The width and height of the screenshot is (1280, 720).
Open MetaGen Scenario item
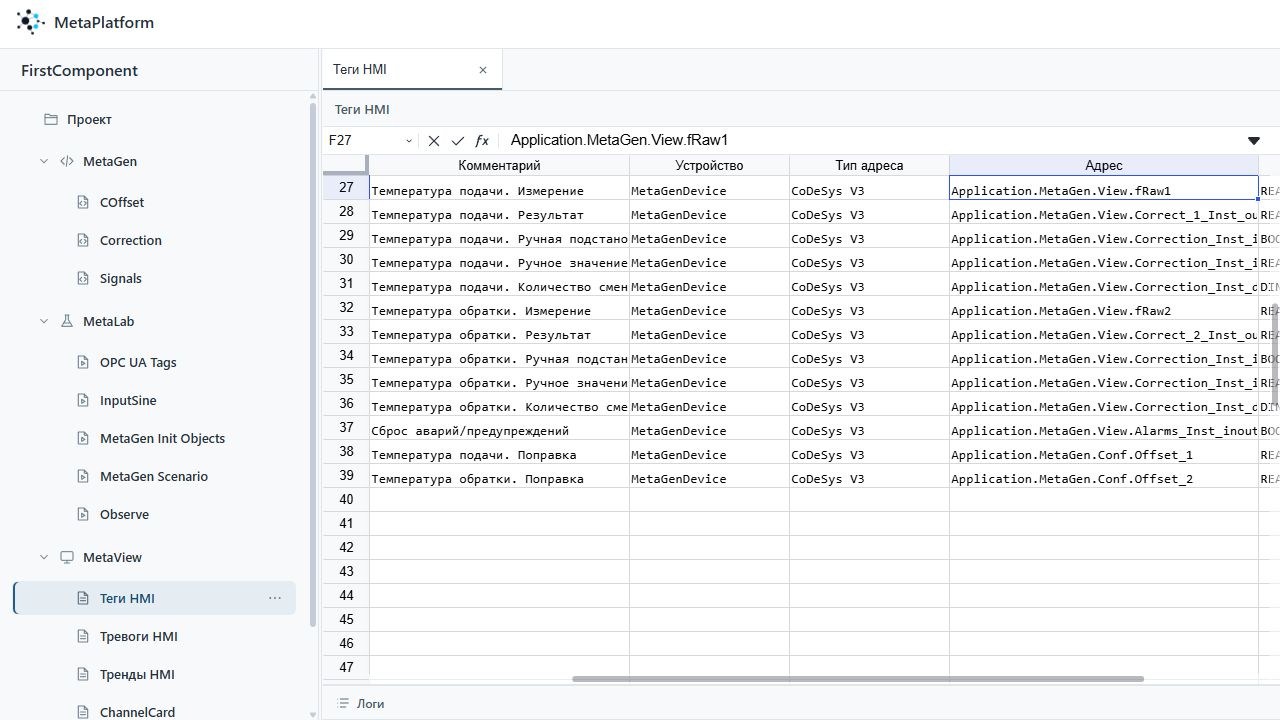(x=154, y=476)
